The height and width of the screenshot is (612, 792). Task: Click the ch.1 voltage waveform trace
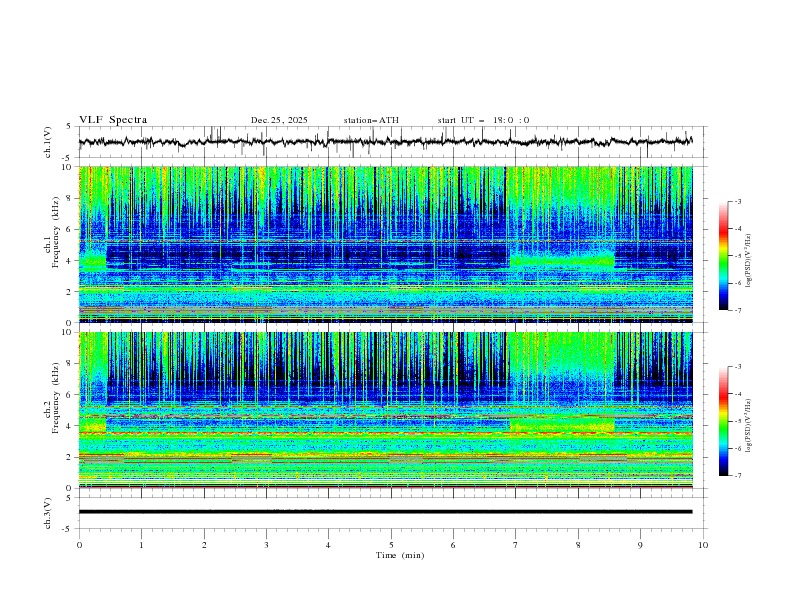pyautogui.click(x=385, y=142)
